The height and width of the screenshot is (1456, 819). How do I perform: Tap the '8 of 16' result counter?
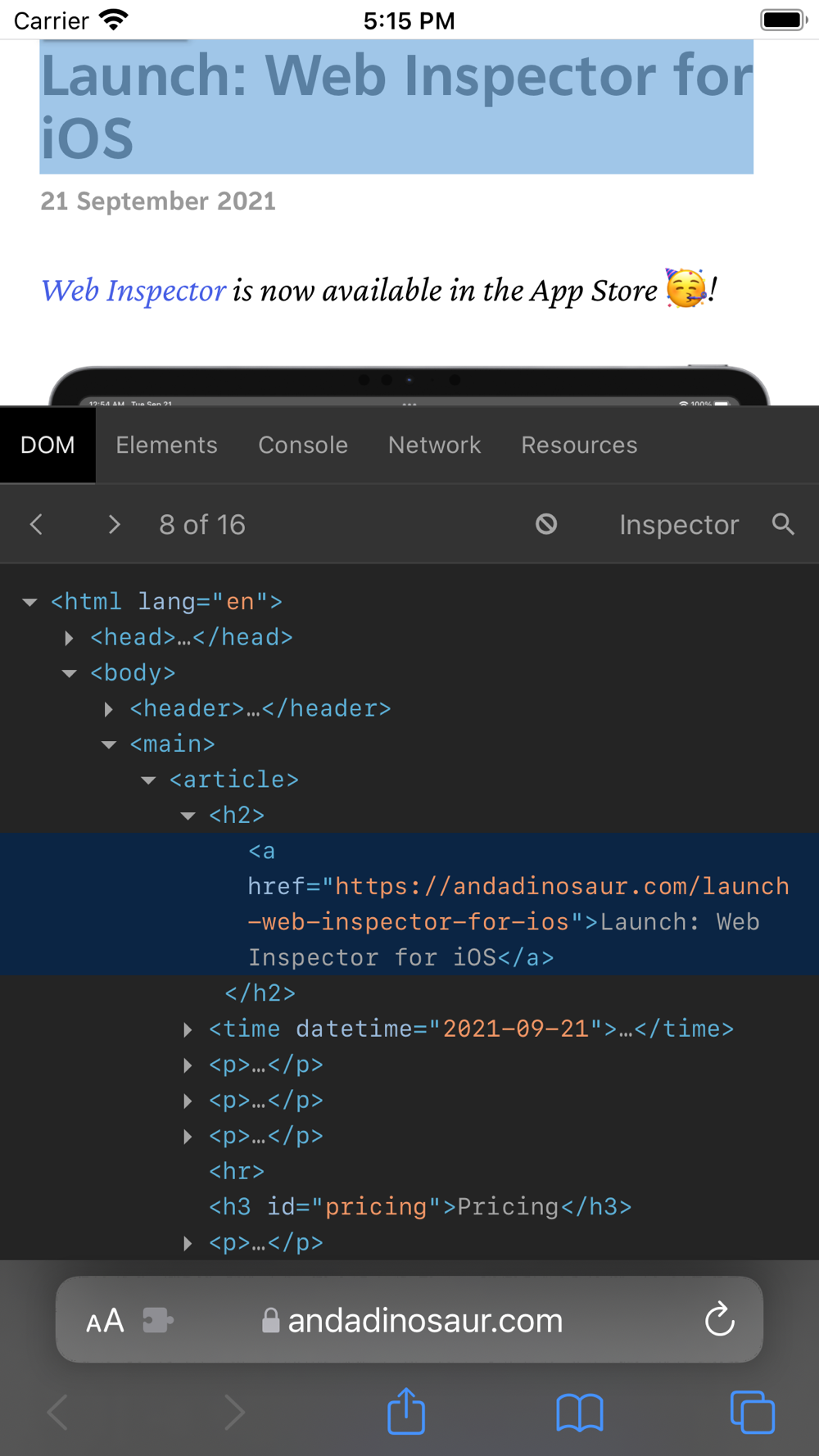click(x=202, y=524)
